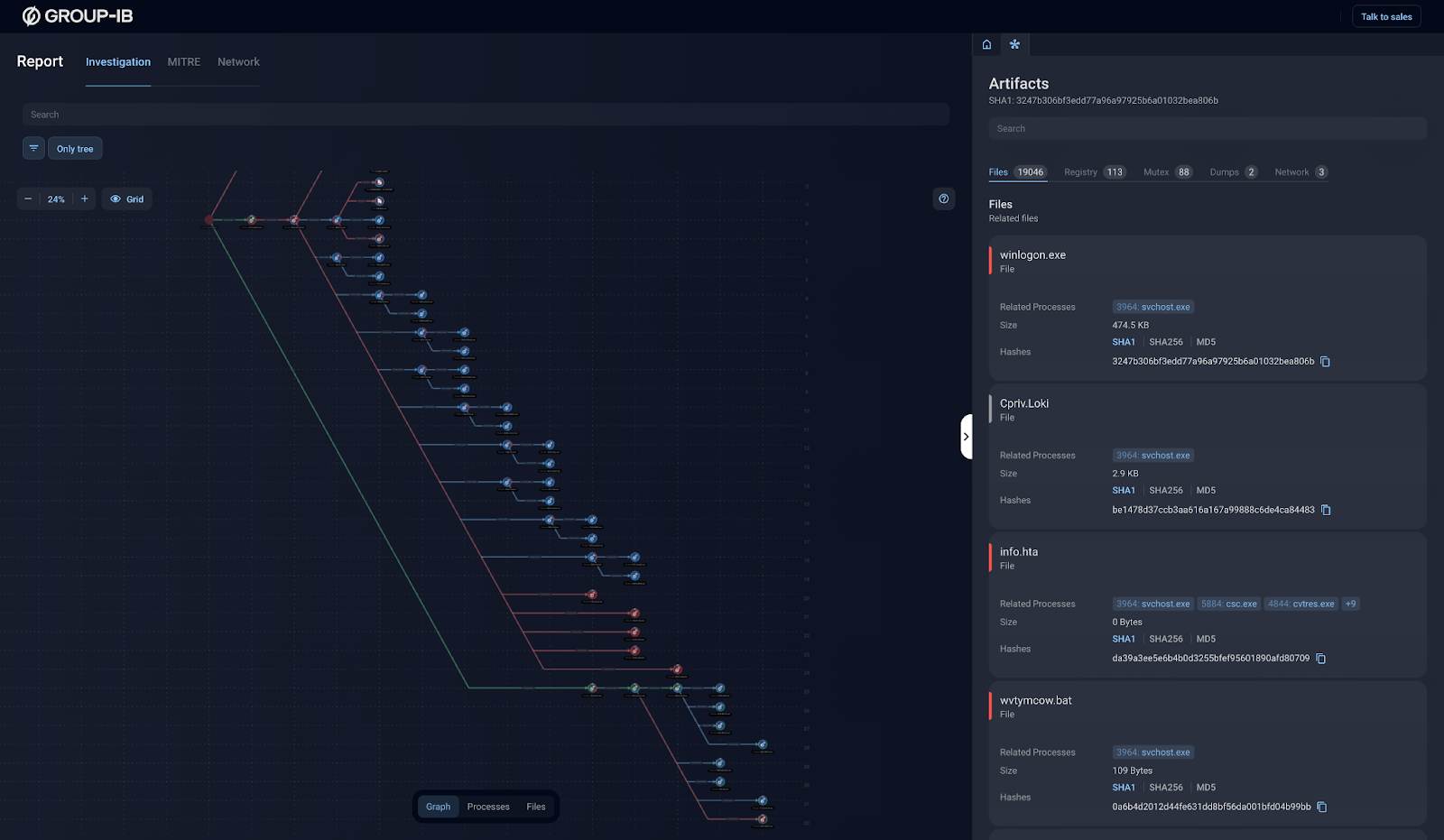1444x840 pixels.
Task: Click the Talk to sales button
Action: [x=1386, y=16]
